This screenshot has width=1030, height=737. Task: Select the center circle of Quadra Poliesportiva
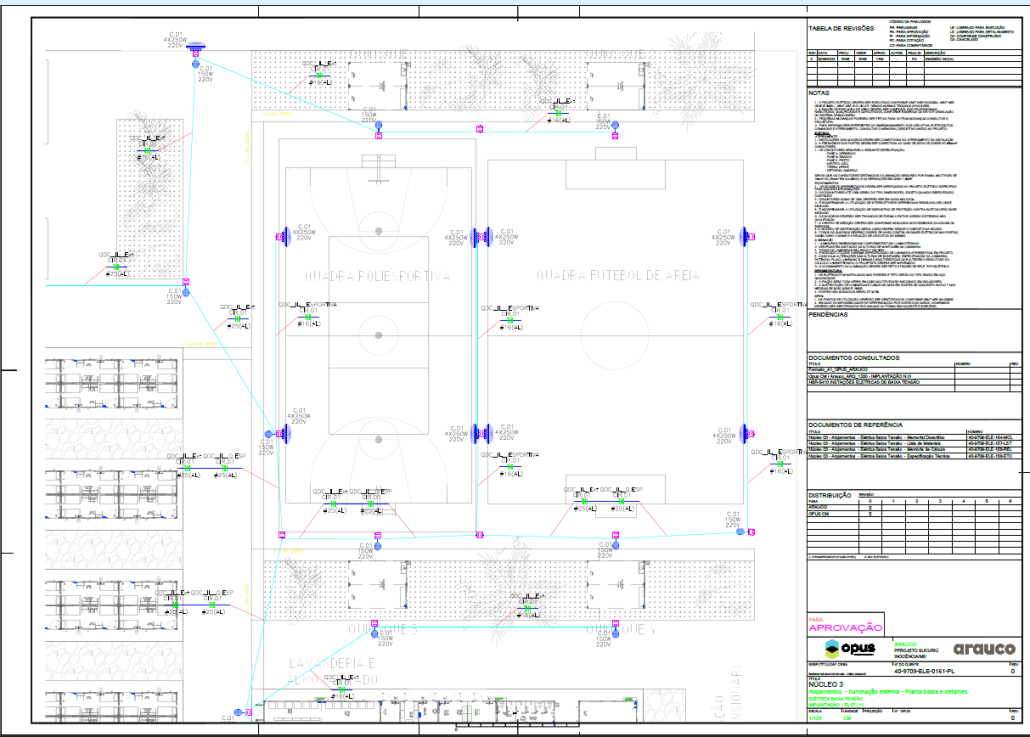376,329
